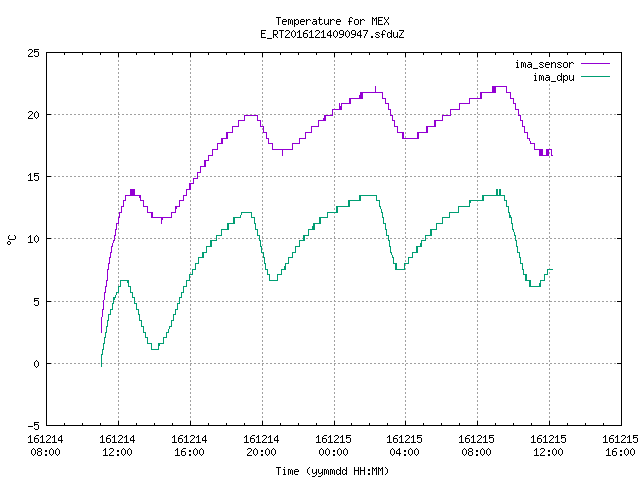Image resolution: width=640 pixels, height=480 pixels.
Task: Select the filename E_RT20161214090947.sfduZ subtitle
Action: point(332,34)
